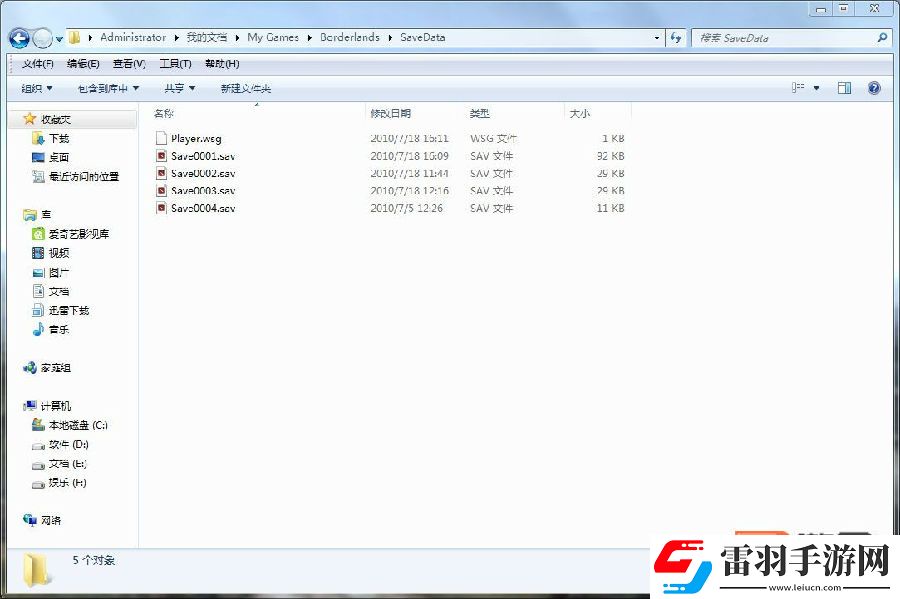The image size is (900, 599).
Task: Open the 工具(T) menu
Action: pyautogui.click(x=175, y=64)
